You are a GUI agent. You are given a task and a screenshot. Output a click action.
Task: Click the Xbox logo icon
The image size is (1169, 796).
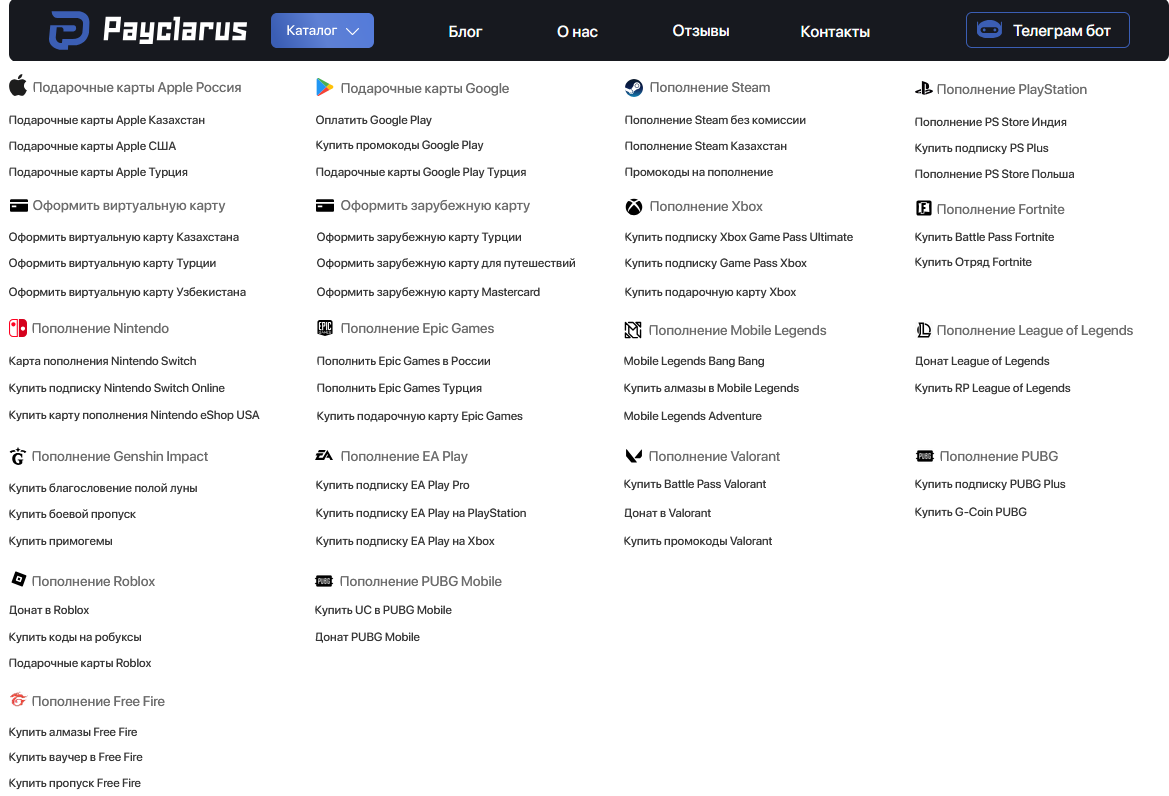634,207
